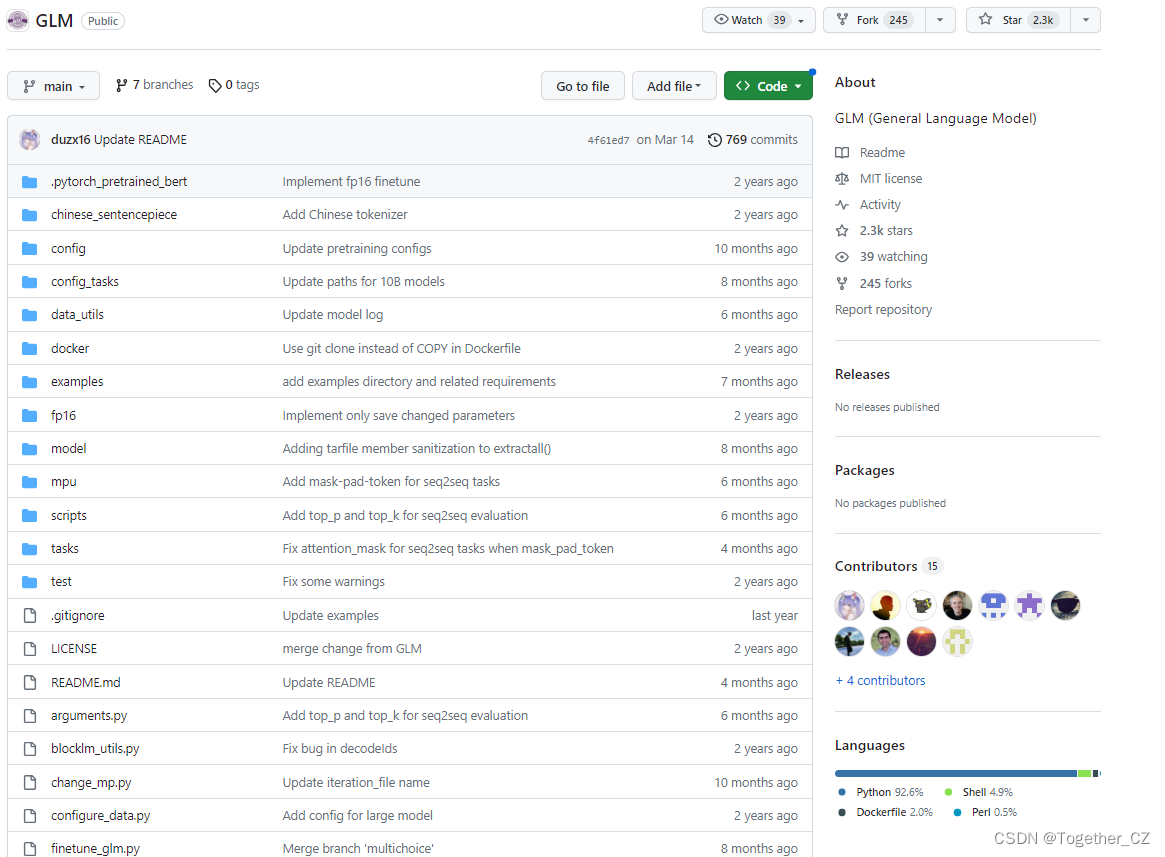Open the data_utils folder
This screenshot has height=857, width=1165.
(x=77, y=314)
